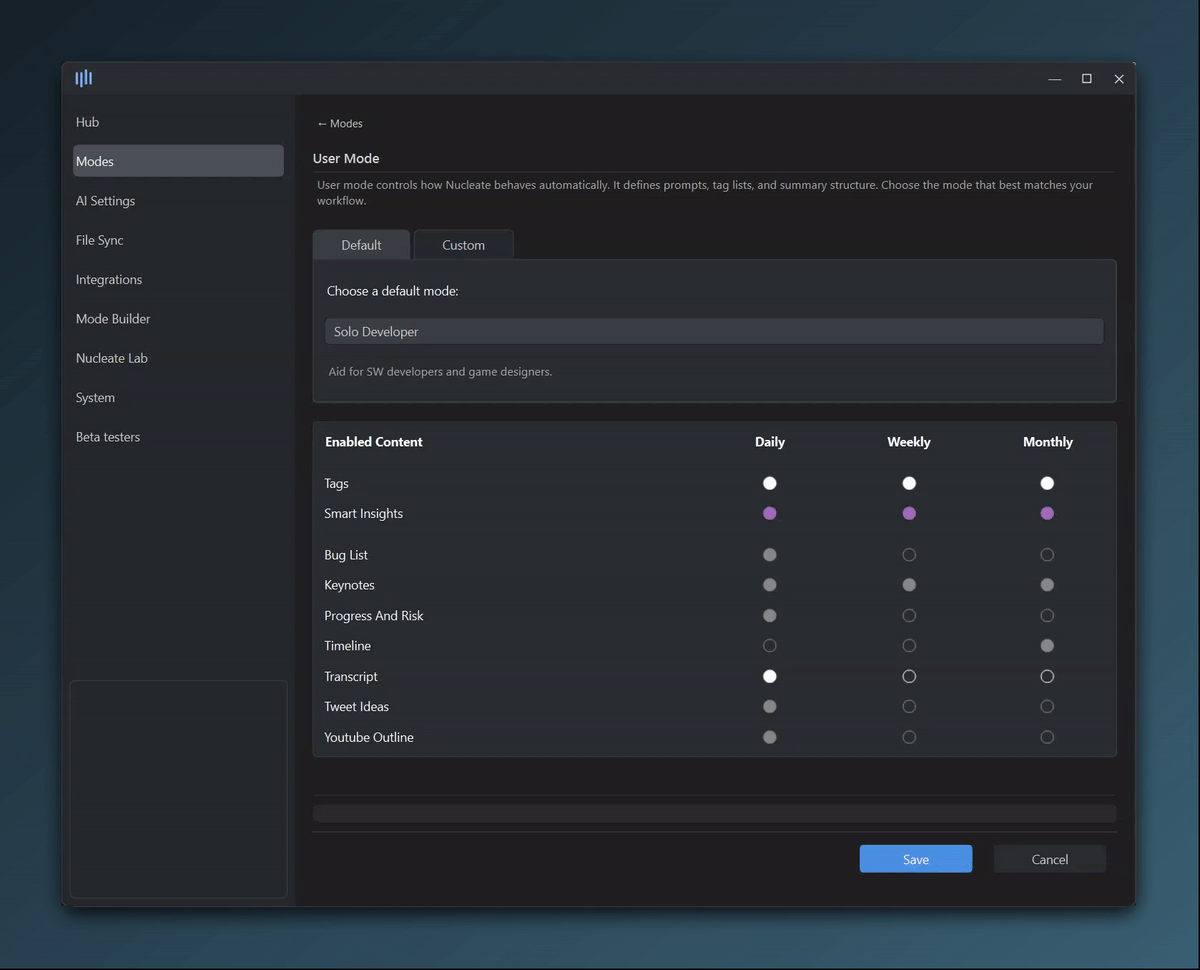1200x970 pixels.
Task: Enable Transcript for Monthly
Action: [x=1047, y=677]
